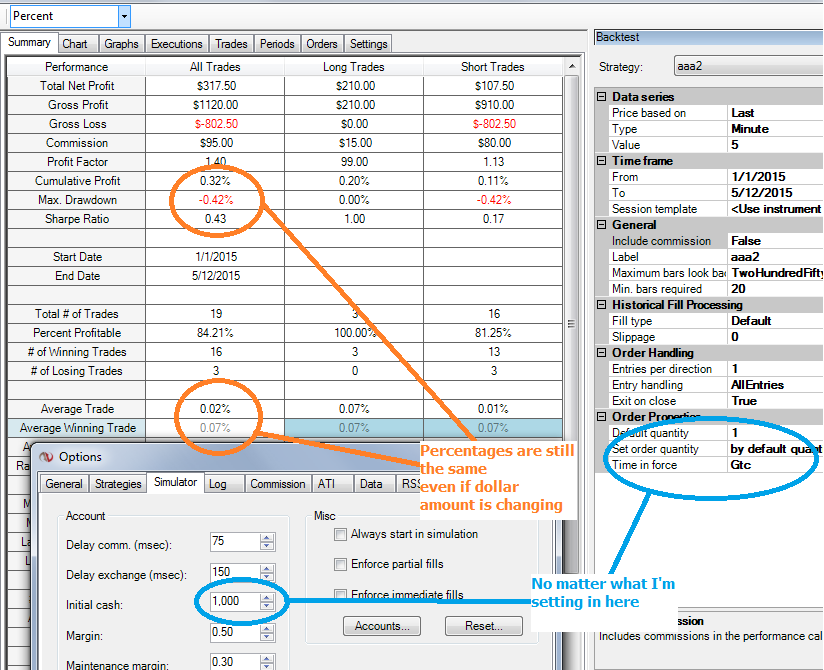Click the Accounts... button

point(382,626)
